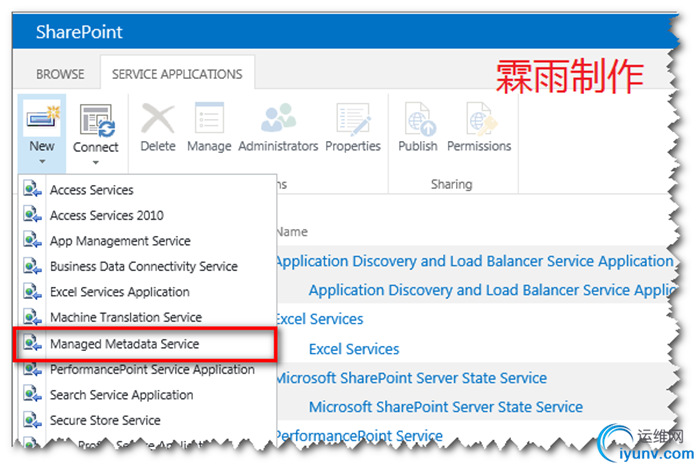
Task: Click the Properties ribbon icon
Action: click(x=353, y=119)
